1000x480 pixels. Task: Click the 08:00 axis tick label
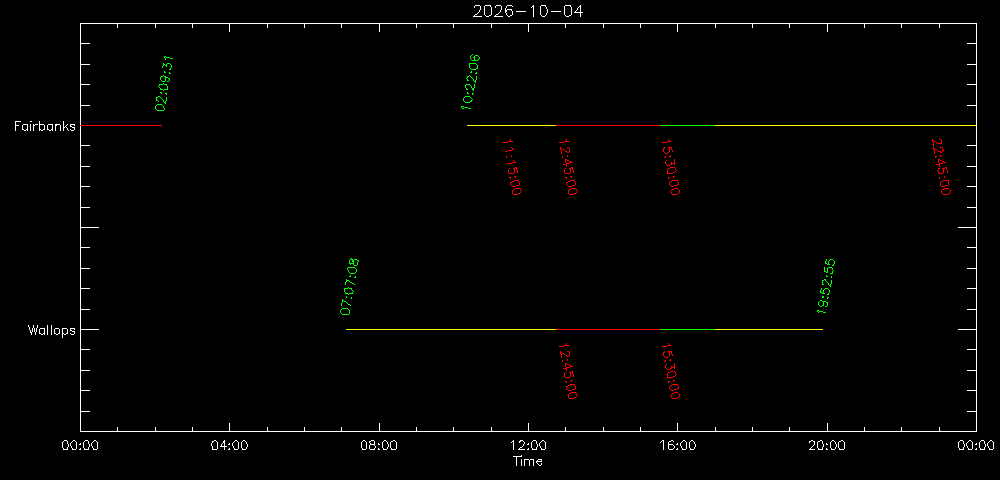coord(379,446)
